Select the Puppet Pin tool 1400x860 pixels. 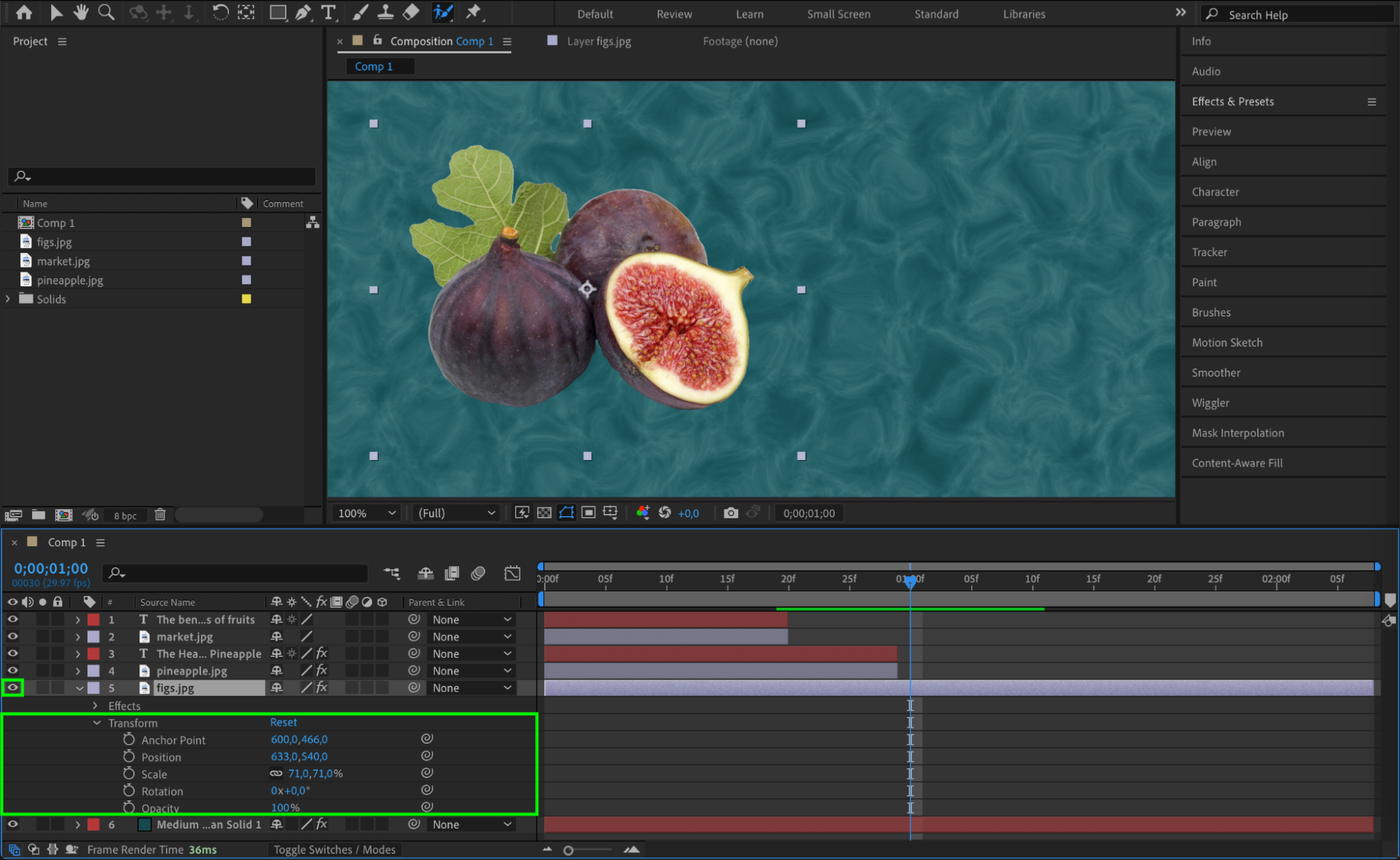473,13
